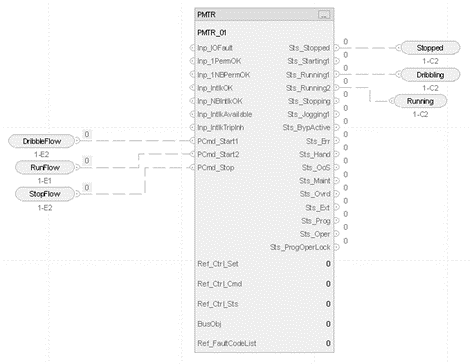This screenshot has height=364, width=472.
Task: Click the Inp_IntlkOK input pin
Action: coord(192,88)
